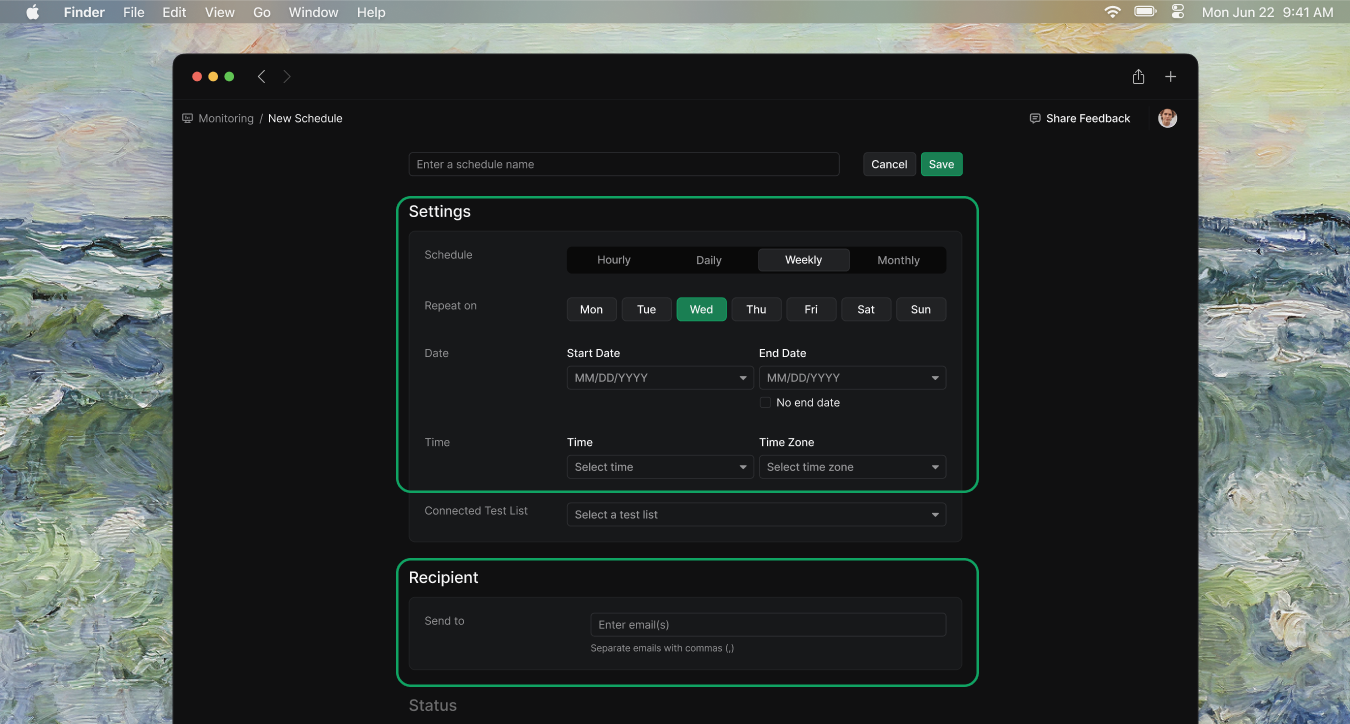Click the Monitoring breadcrumb icon
This screenshot has height=724, width=1350.
point(187,118)
